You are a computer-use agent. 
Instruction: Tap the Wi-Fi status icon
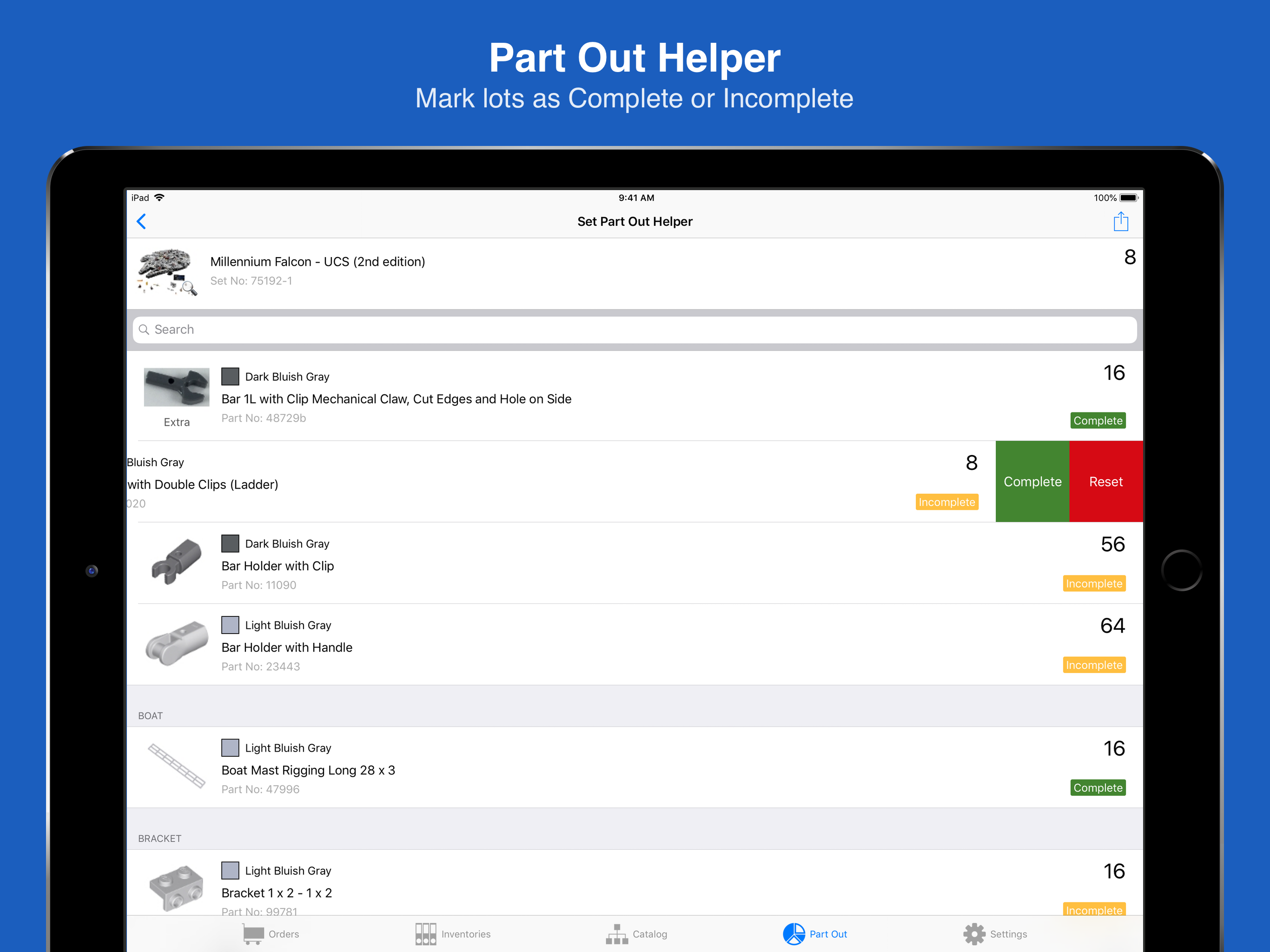point(159,198)
